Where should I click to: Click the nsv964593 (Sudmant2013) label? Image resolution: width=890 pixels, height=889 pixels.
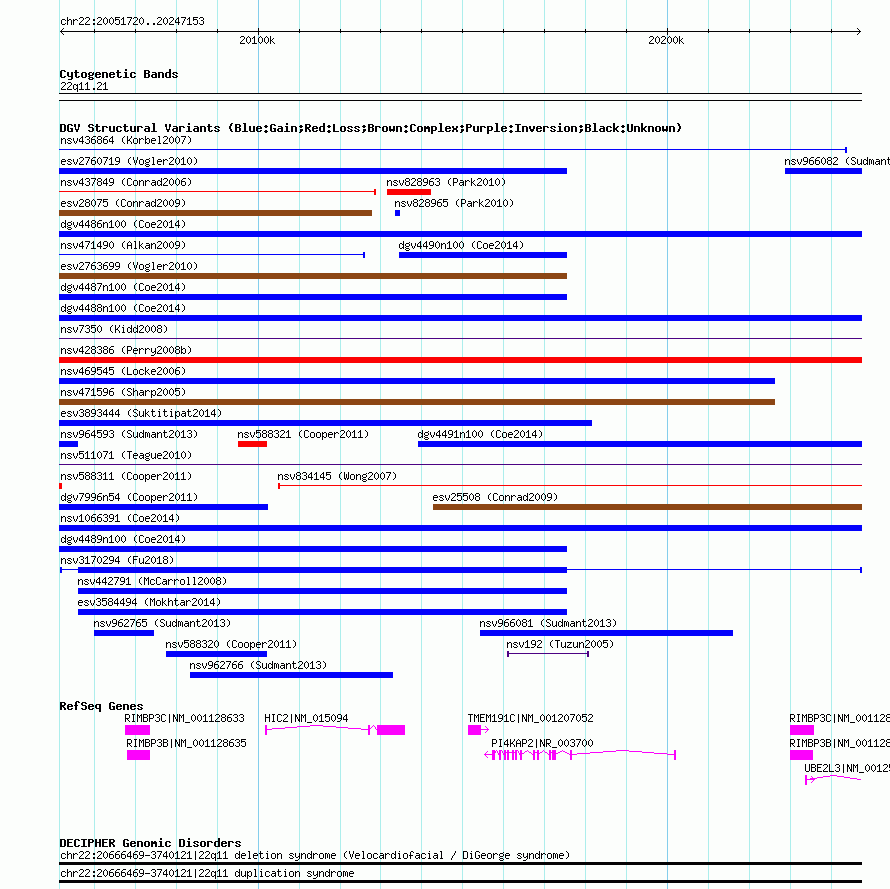(x=129, y=434)
